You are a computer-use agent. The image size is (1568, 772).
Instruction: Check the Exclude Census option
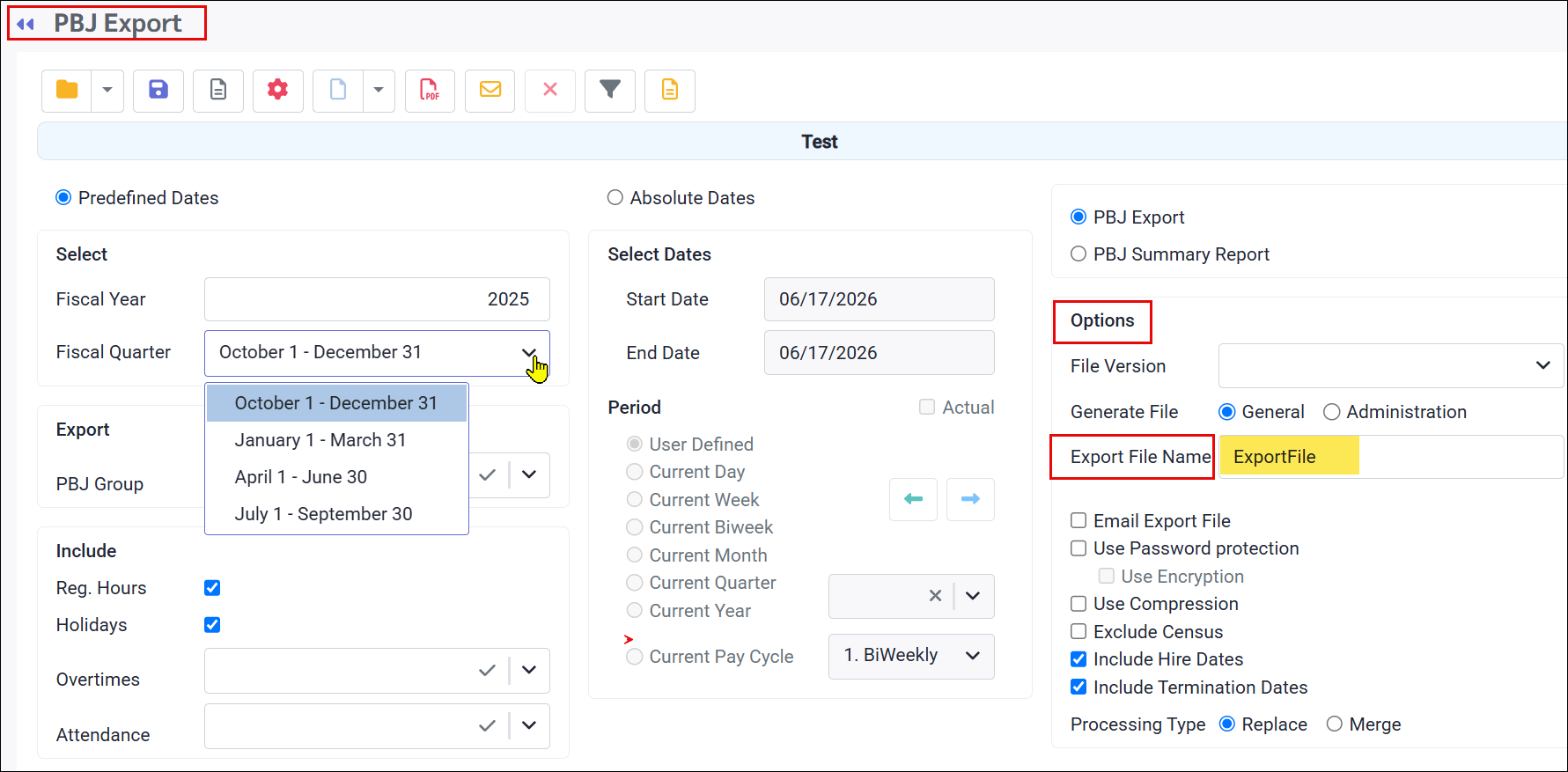pyautogui.click(x=1078, y=632)
